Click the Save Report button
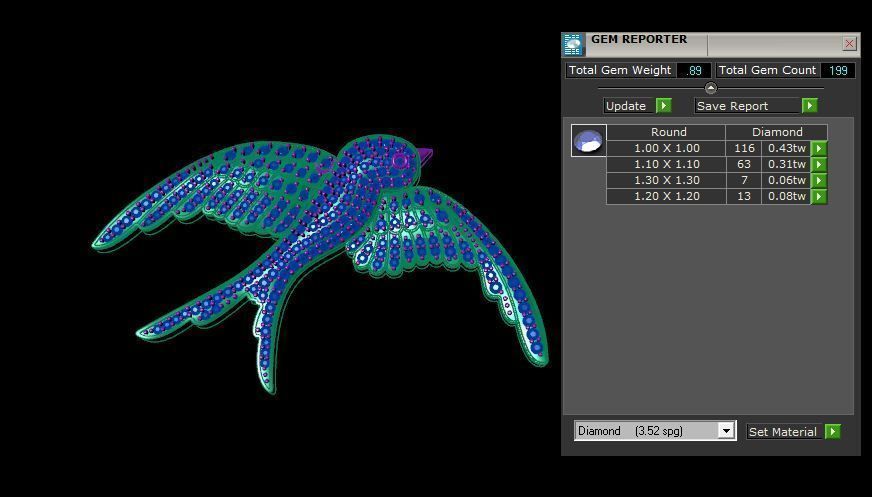The image size is (872, 497). (747, 106)
